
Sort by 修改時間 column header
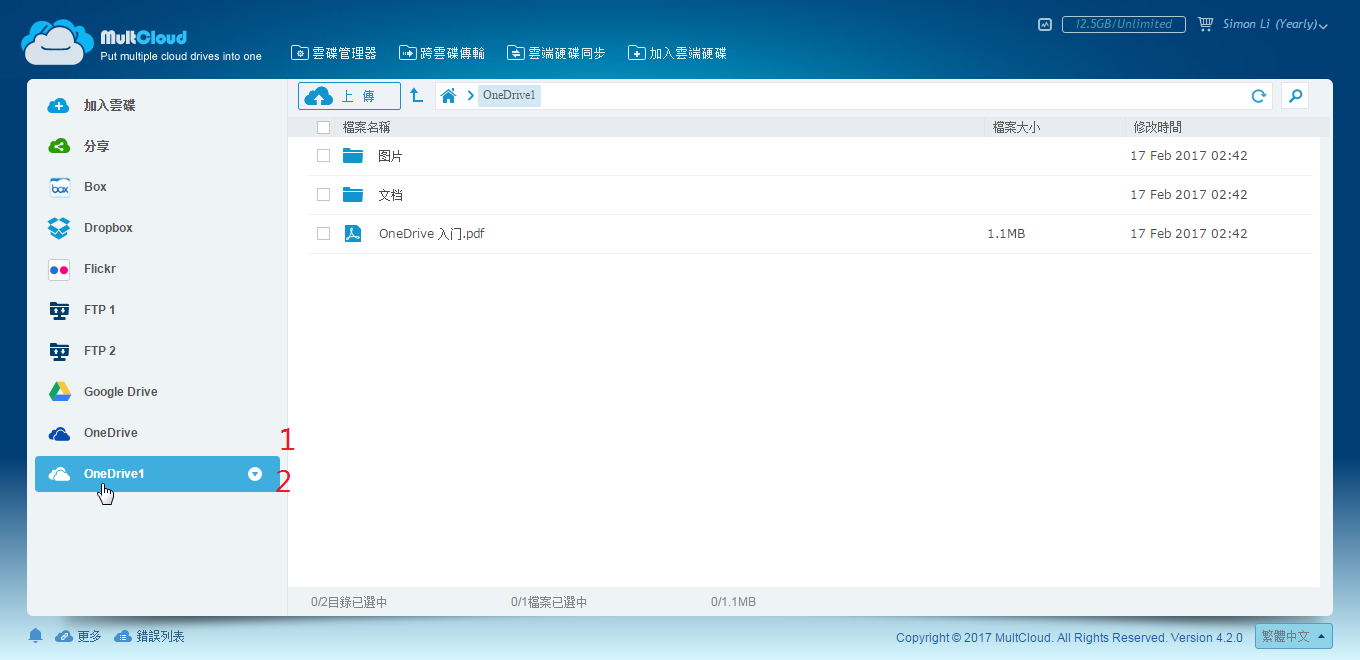pyautogui.click(x=1157, y=127)
